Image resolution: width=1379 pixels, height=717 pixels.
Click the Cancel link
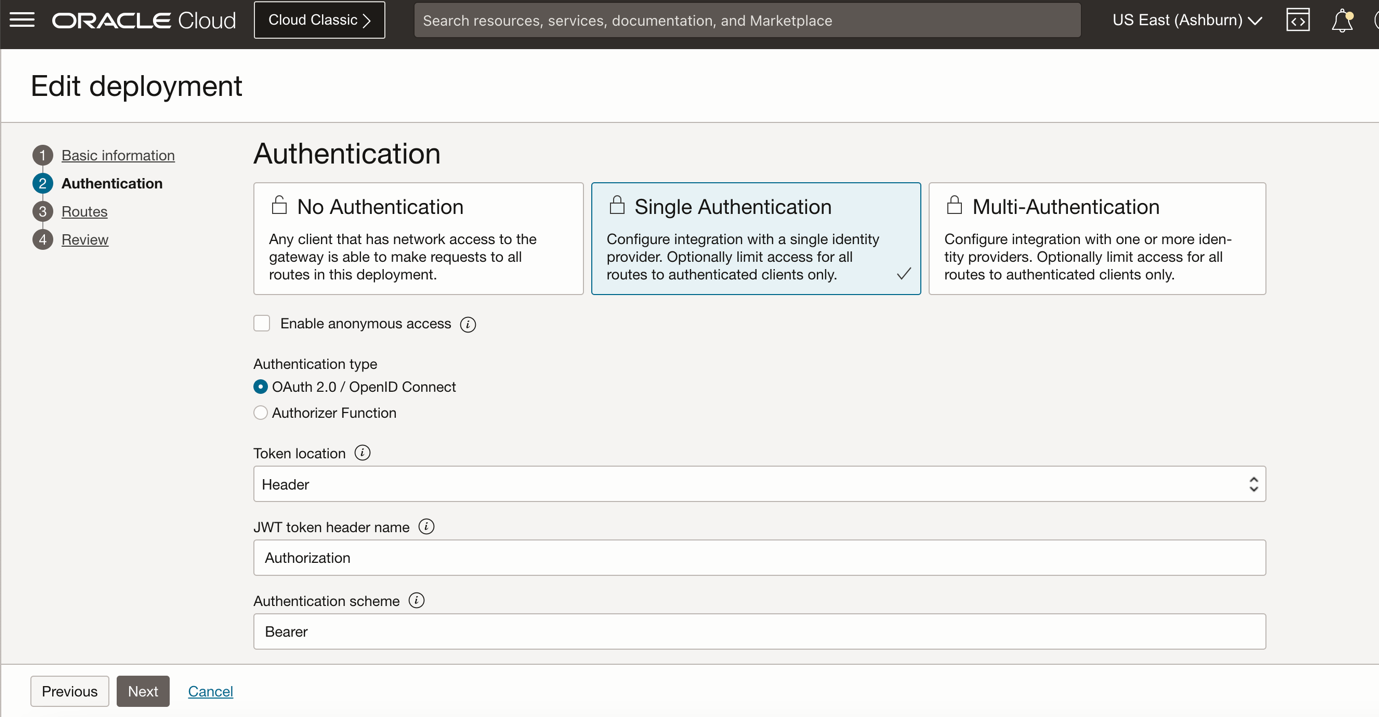[210, 691]
